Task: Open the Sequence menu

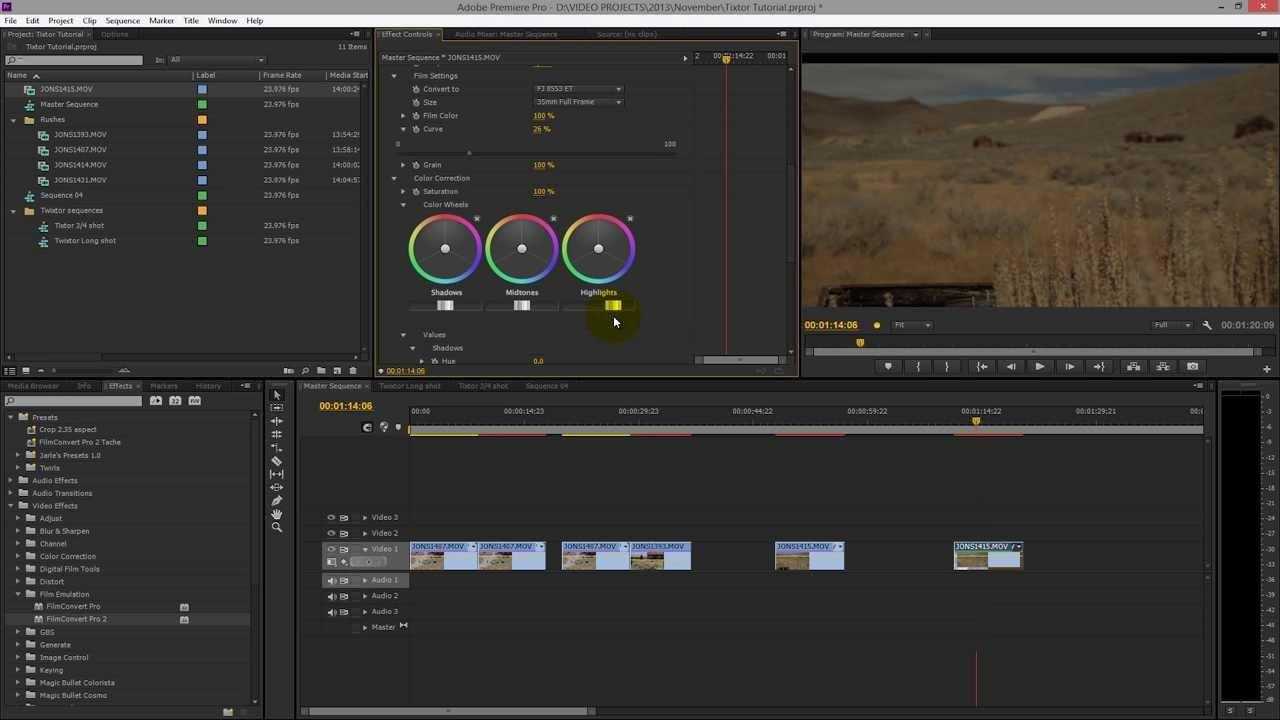Action: point(123,20)
